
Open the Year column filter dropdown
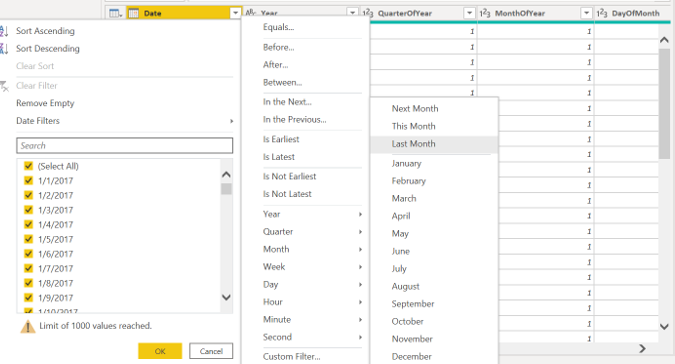pos(353,13)
